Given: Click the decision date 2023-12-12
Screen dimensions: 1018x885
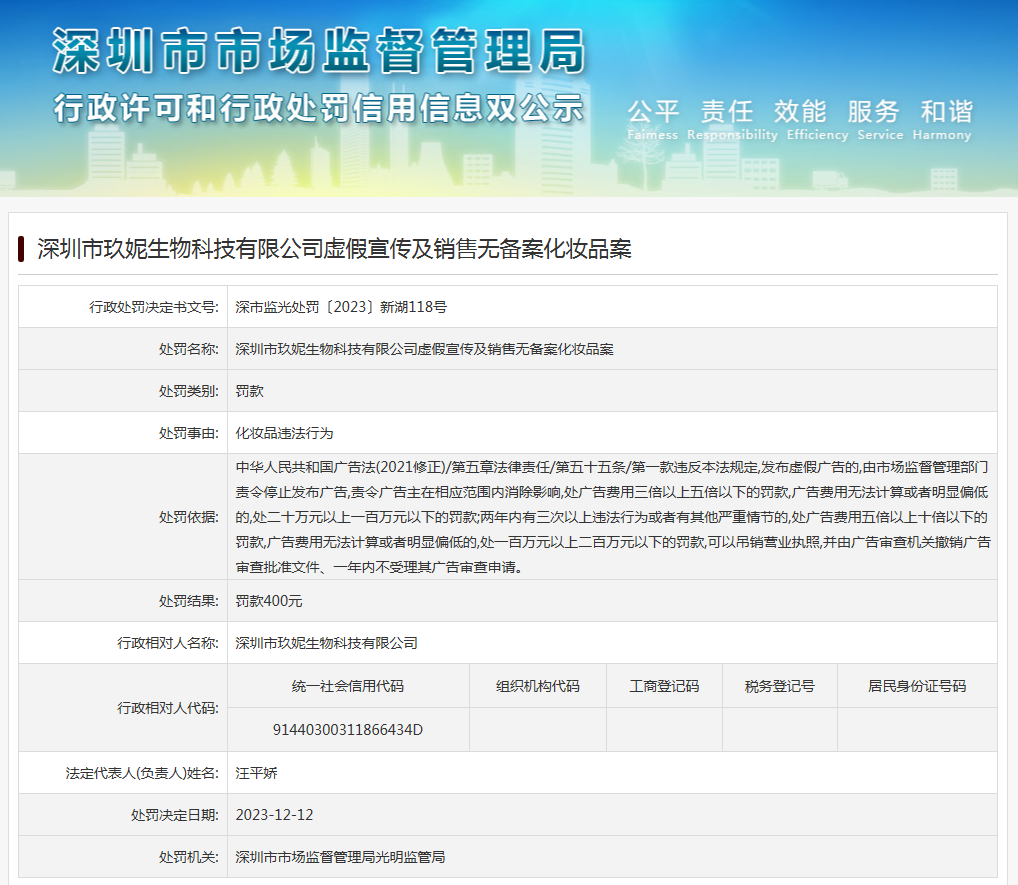Looking at the screenshot, I should (x=274, y=815).
